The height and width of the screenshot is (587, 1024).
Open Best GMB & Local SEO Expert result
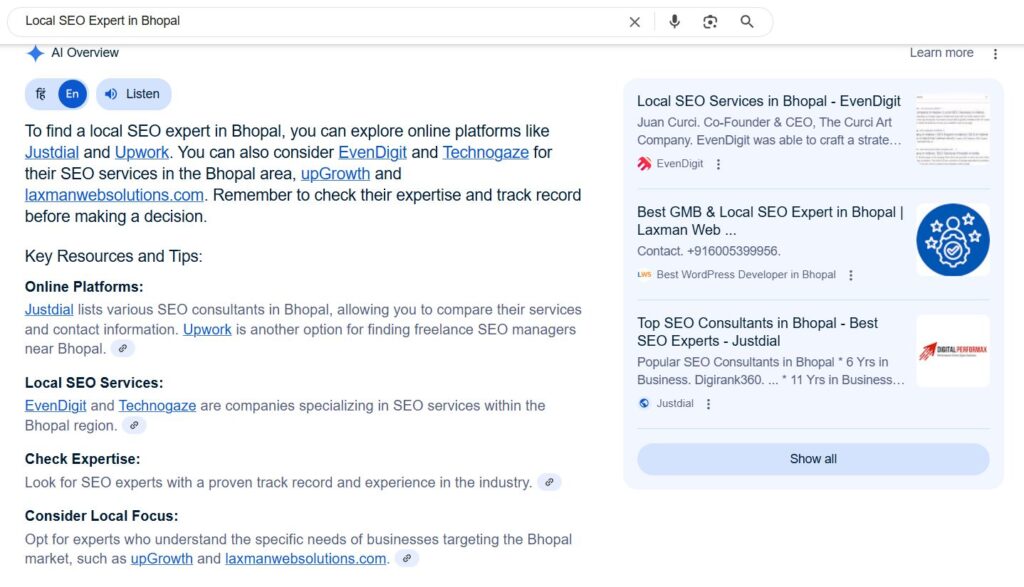click(x=770, y=221)
